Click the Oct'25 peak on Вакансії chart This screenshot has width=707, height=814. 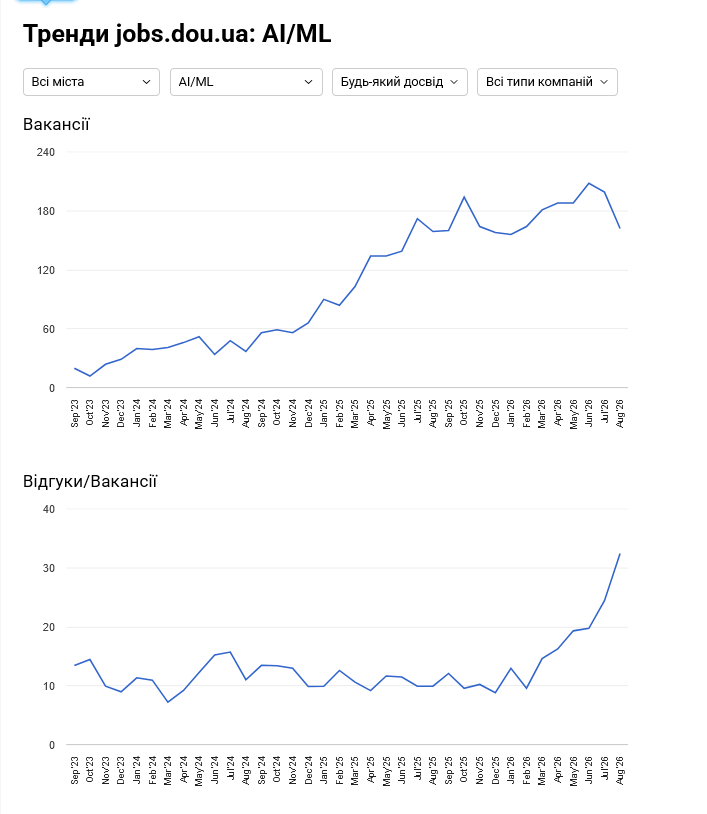pos(464,197)
